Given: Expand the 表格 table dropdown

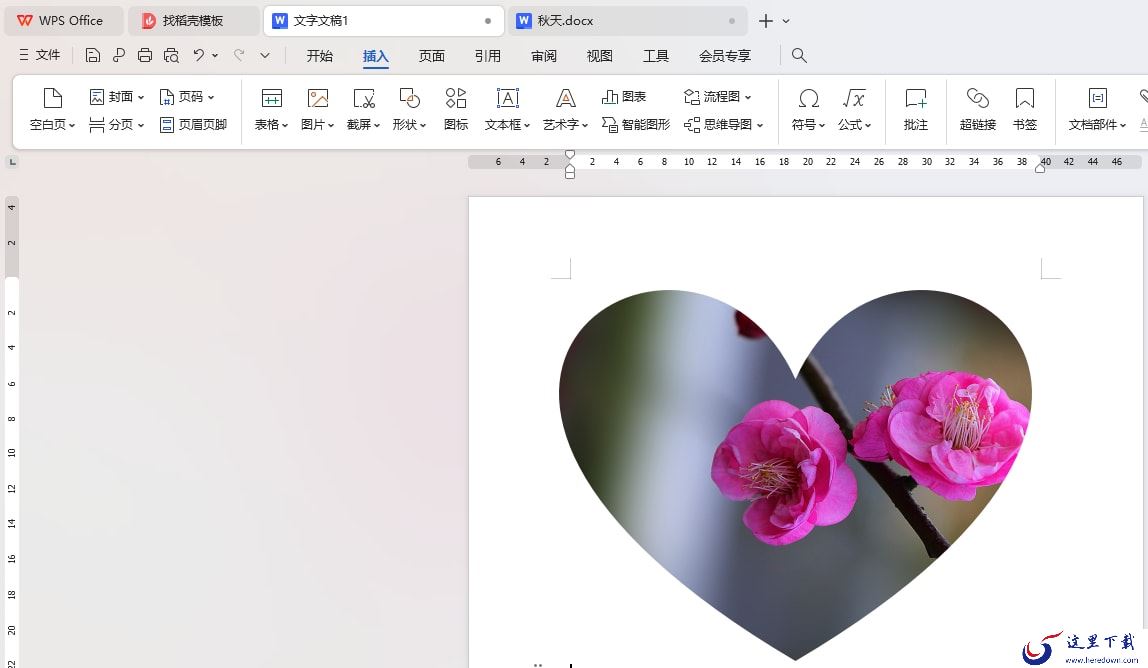Looking at the screenshot, I should (272, 110).
